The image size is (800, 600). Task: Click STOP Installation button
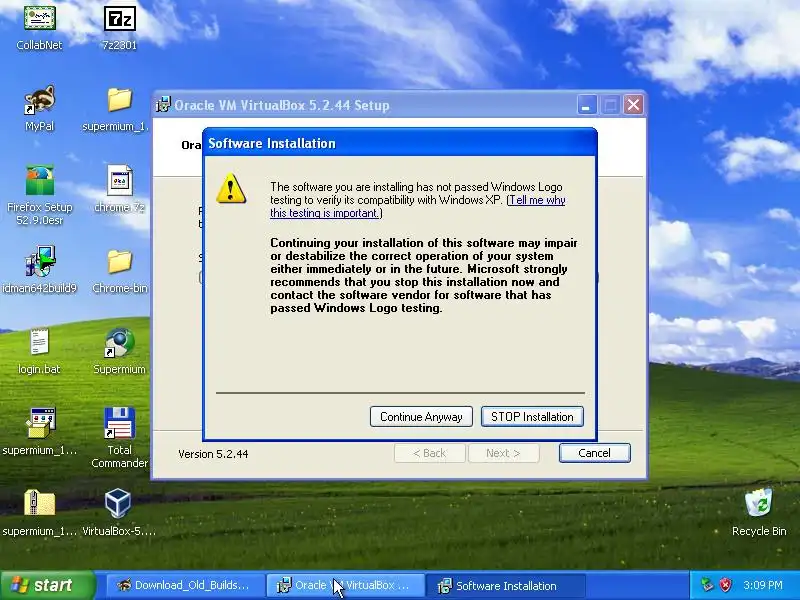[x=532, y=417]
